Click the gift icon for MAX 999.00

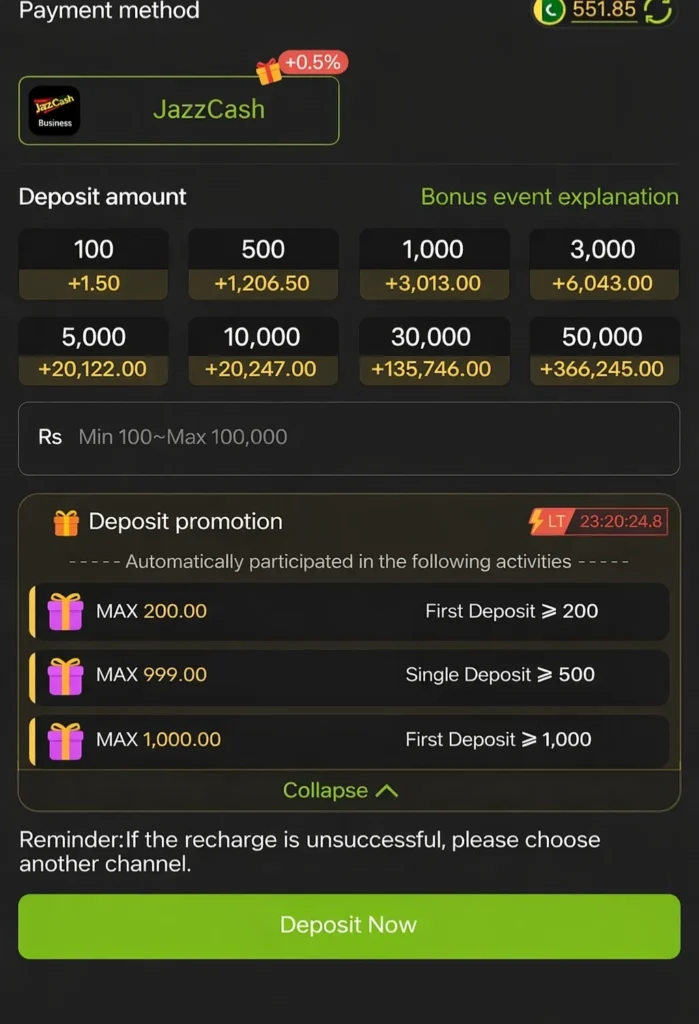pos(66,676)
